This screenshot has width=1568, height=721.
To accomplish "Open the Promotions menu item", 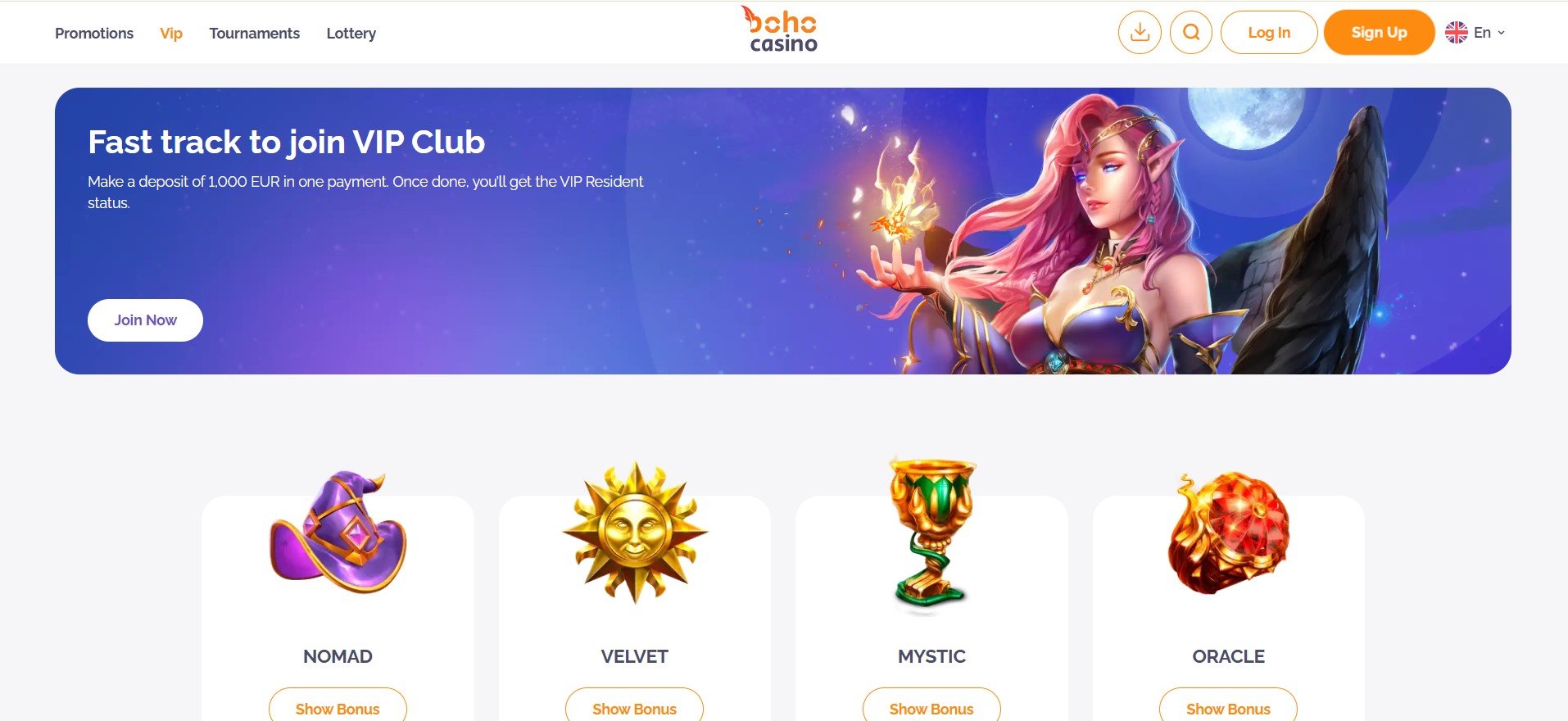I will click(94, 34).
